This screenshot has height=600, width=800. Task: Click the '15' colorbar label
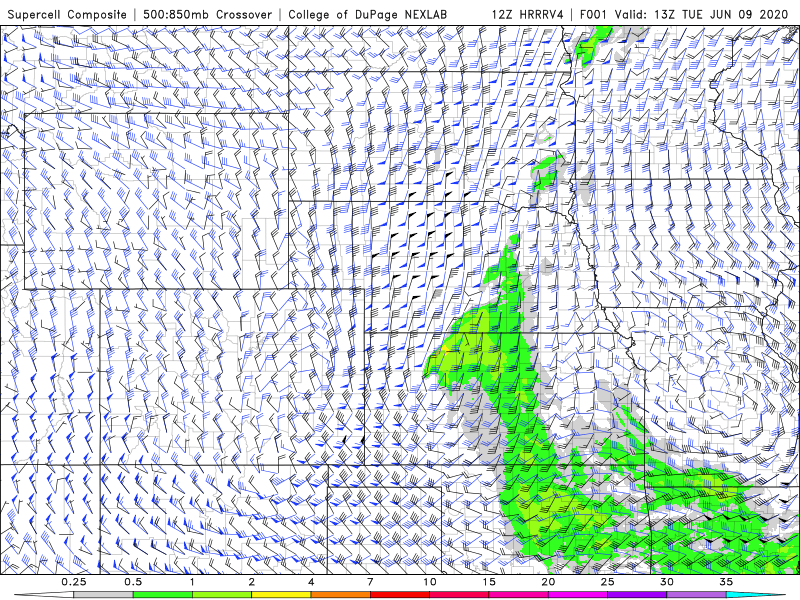pyautogui.click(x=489, y=582)
